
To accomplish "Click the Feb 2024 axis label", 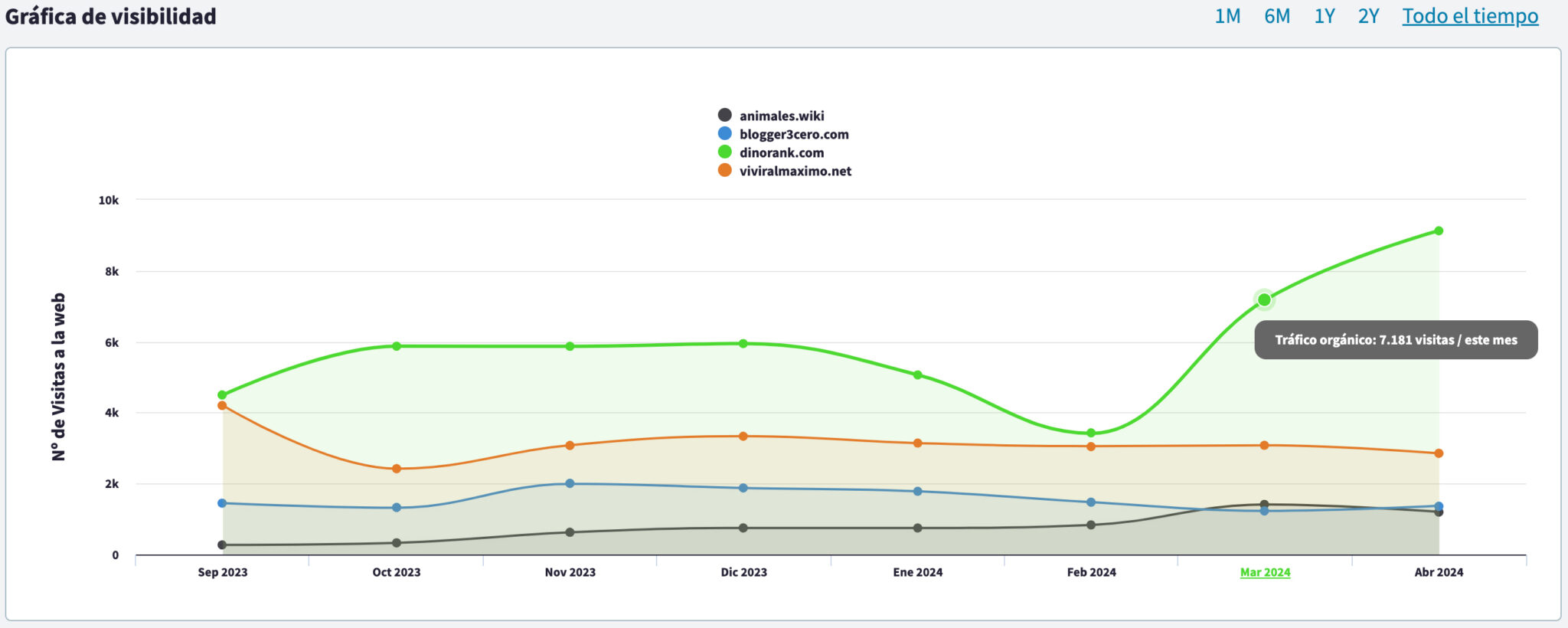I will point(1092,572).
